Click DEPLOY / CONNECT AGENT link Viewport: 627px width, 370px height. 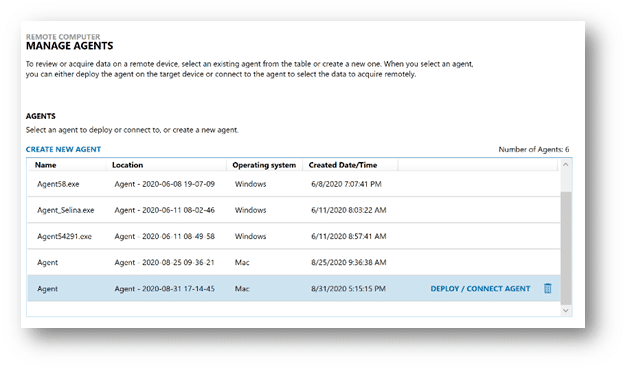pyautogui.click(x=480, y=289)
